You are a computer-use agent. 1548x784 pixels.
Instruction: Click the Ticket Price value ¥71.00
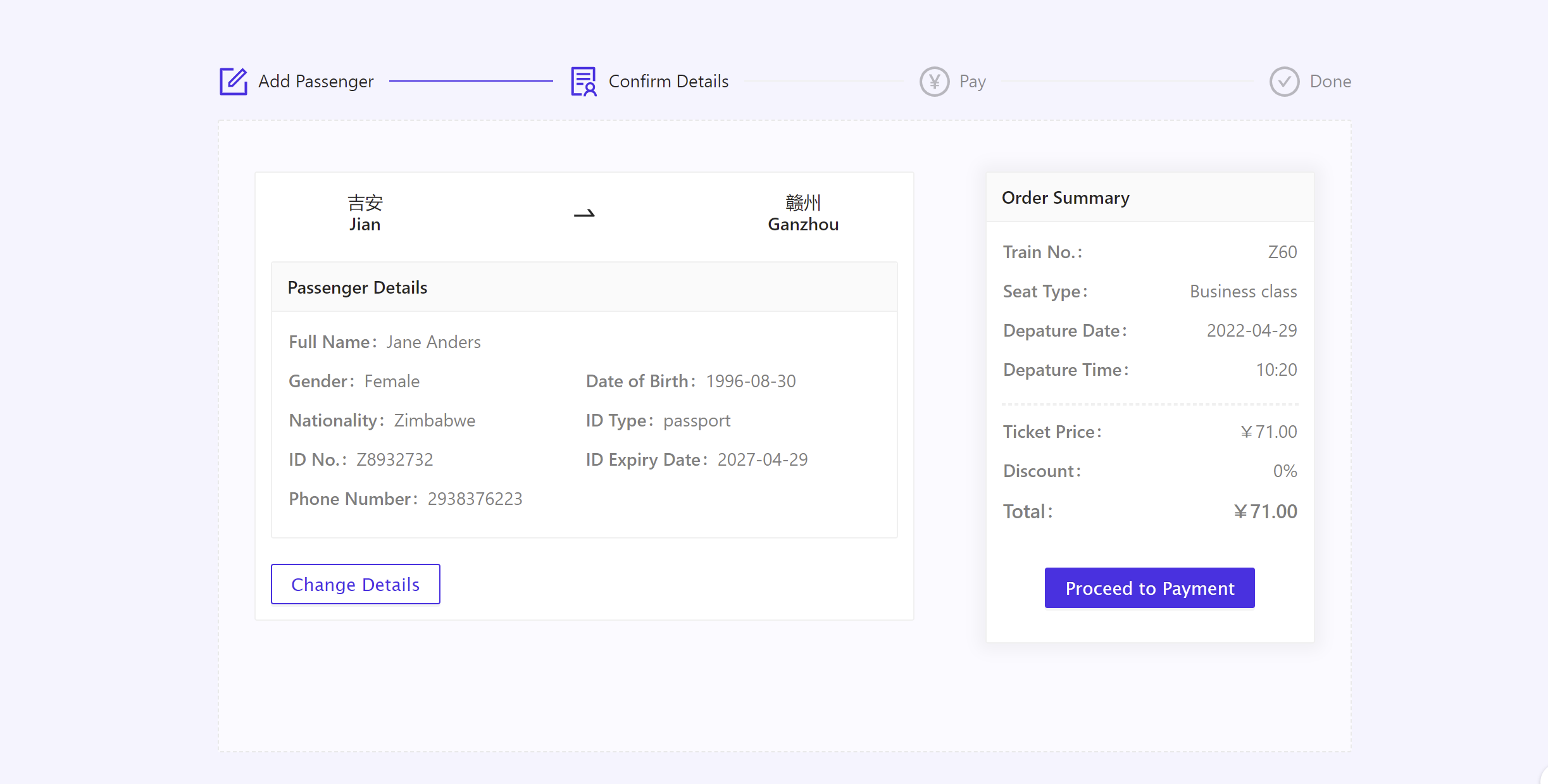[1268, 432]
